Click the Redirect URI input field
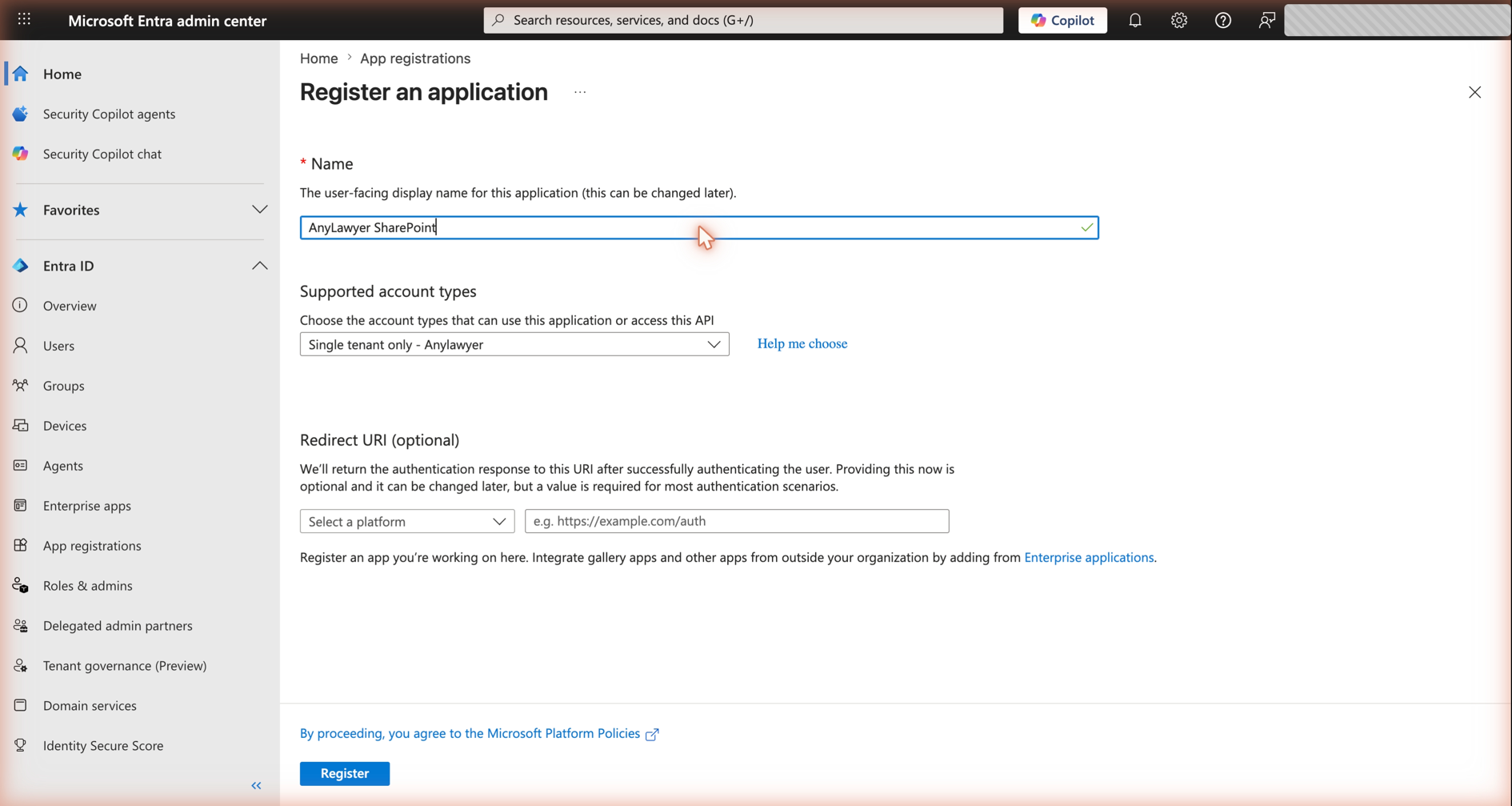Screen dimensions: 1512x806 (737, 521)
